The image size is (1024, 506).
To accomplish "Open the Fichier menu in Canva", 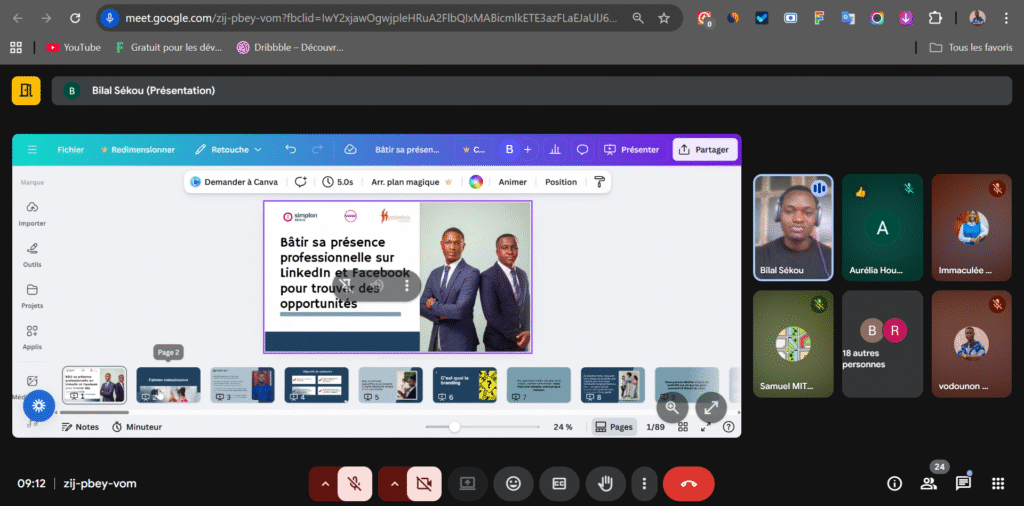I will (70, 149).
